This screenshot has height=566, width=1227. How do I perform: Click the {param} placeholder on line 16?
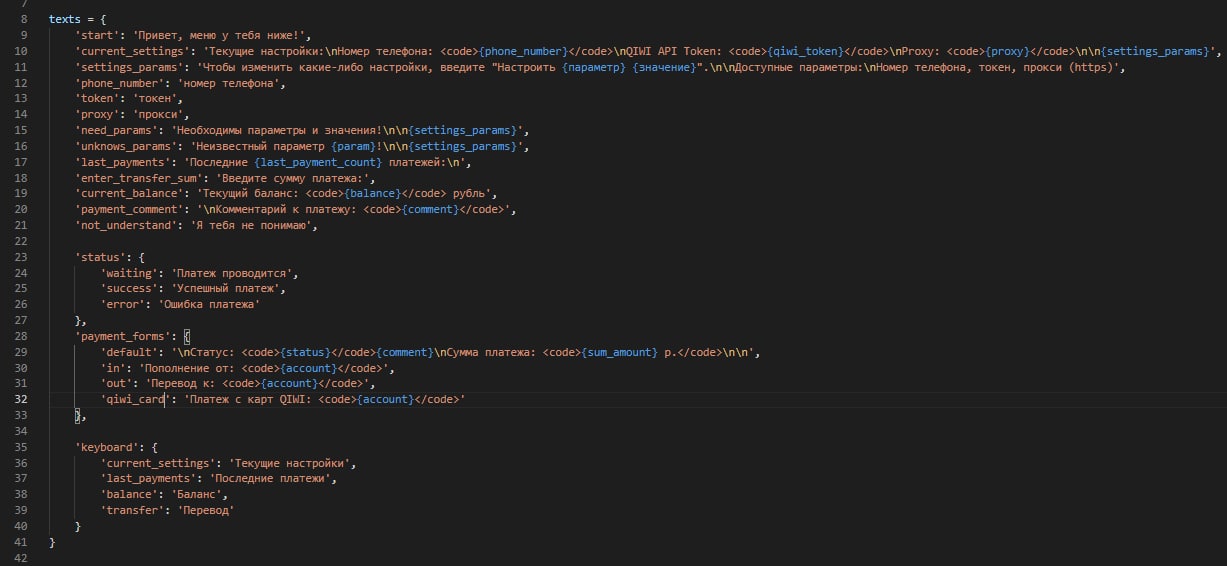(352, 147)
